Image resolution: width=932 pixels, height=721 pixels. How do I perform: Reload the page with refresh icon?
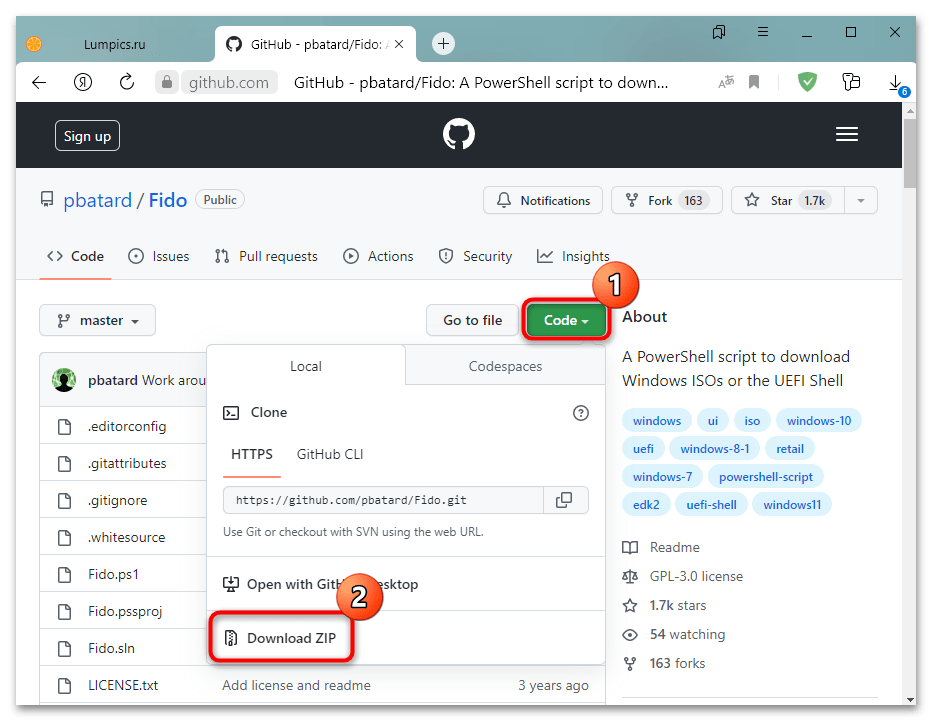point(127,82)
